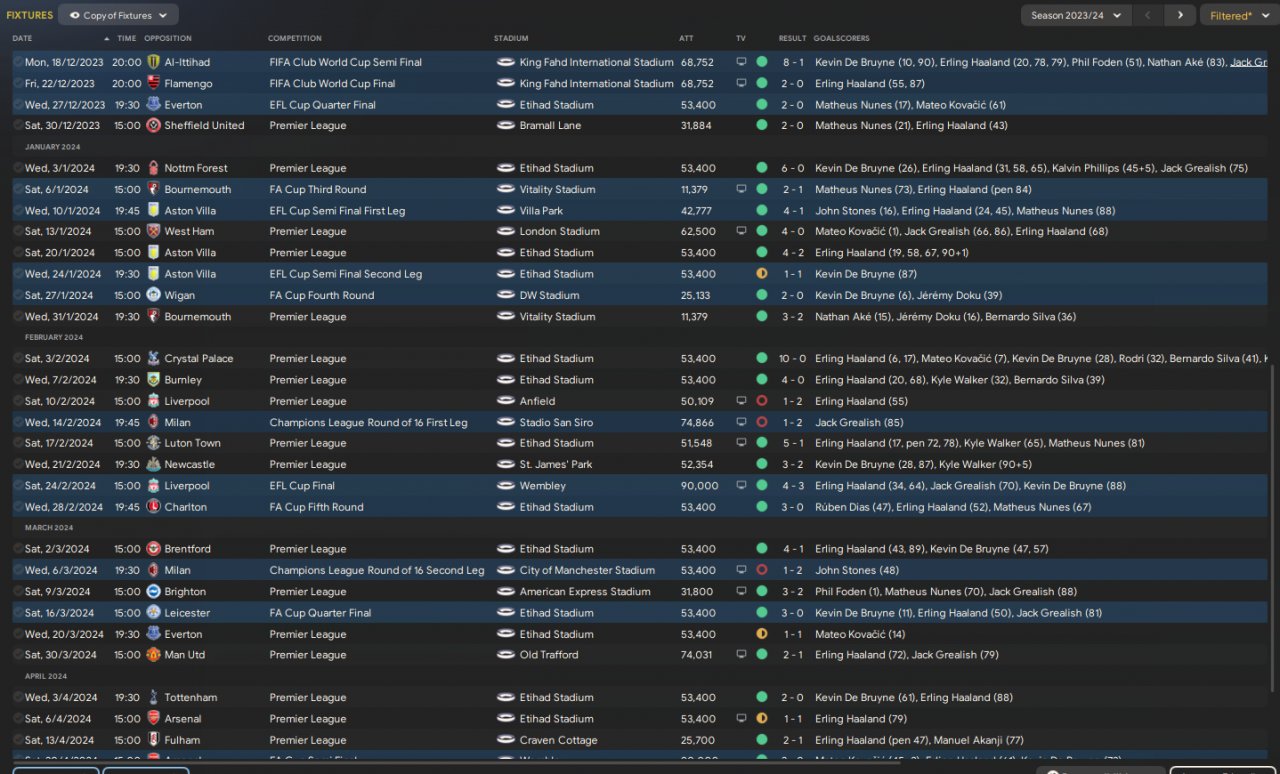Click the Man Utd crest icon
This screenshot has height=774, width=1280.
(153, 655)
